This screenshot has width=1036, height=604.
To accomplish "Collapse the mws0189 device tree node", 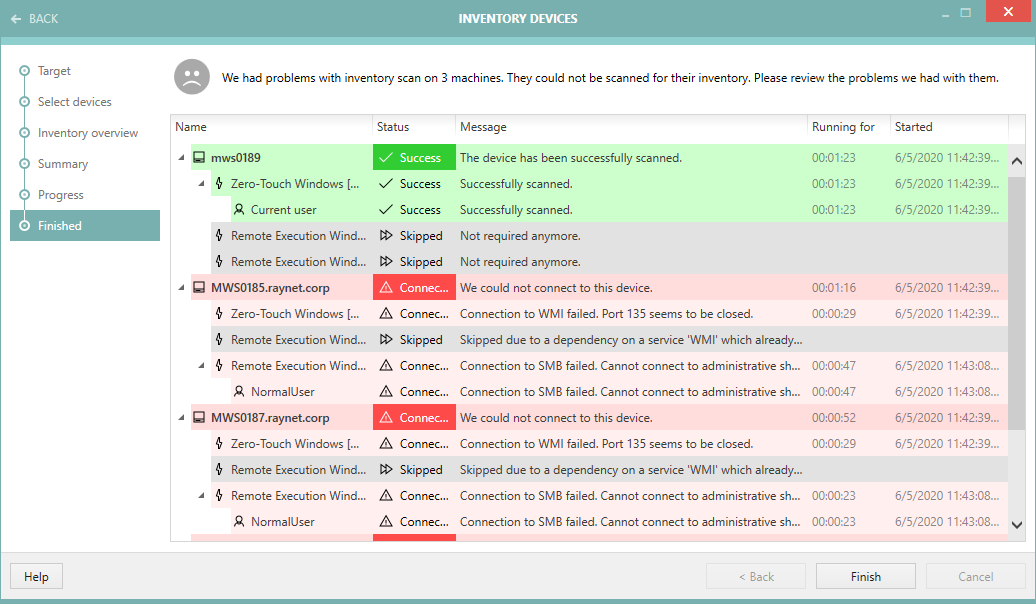I will pyautogui.click(x=181, y=158).
